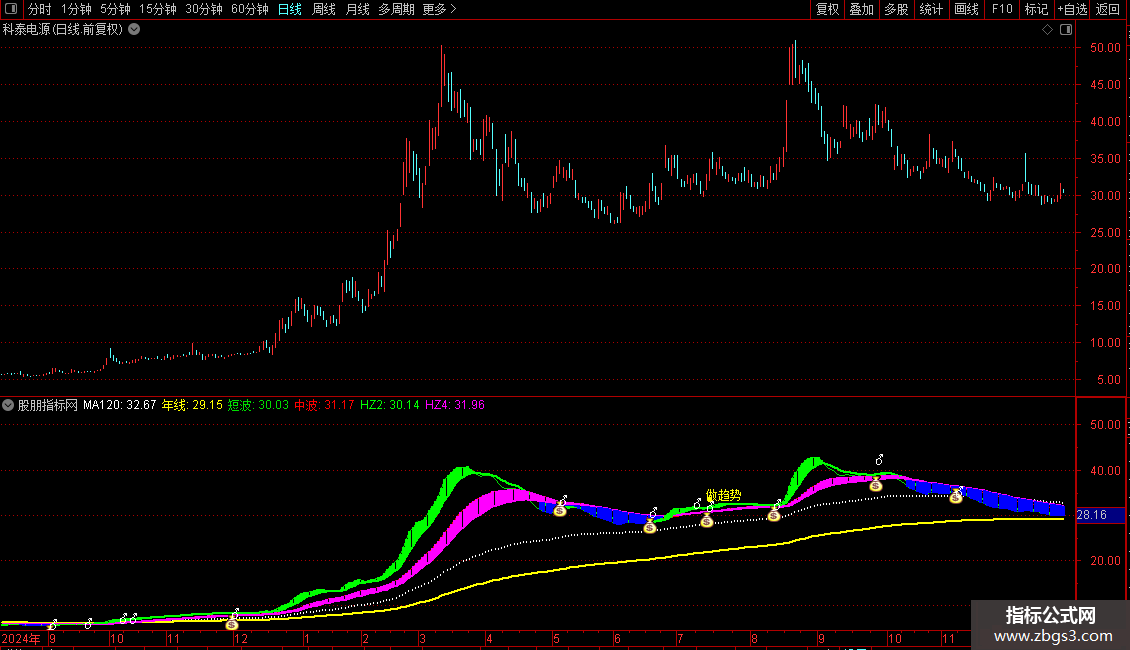The height and width of the screenshot is (650, 1130).
Task: Open the 复权 adjustment option
Action: coord(827,9)
